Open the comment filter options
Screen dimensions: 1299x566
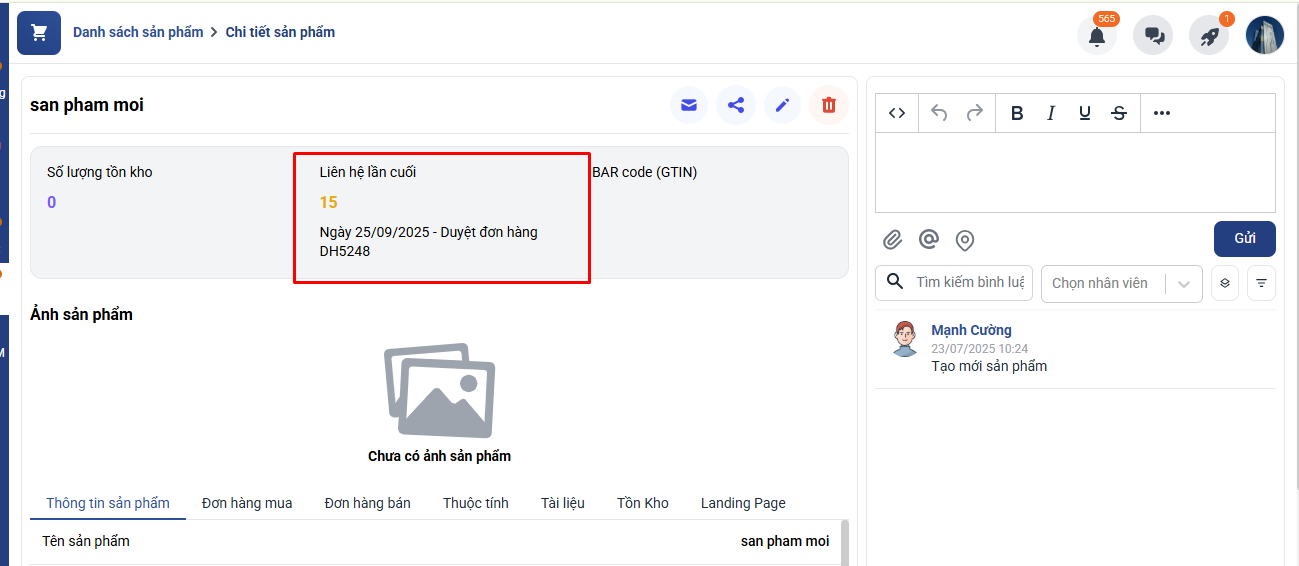tap(1261, 283)
